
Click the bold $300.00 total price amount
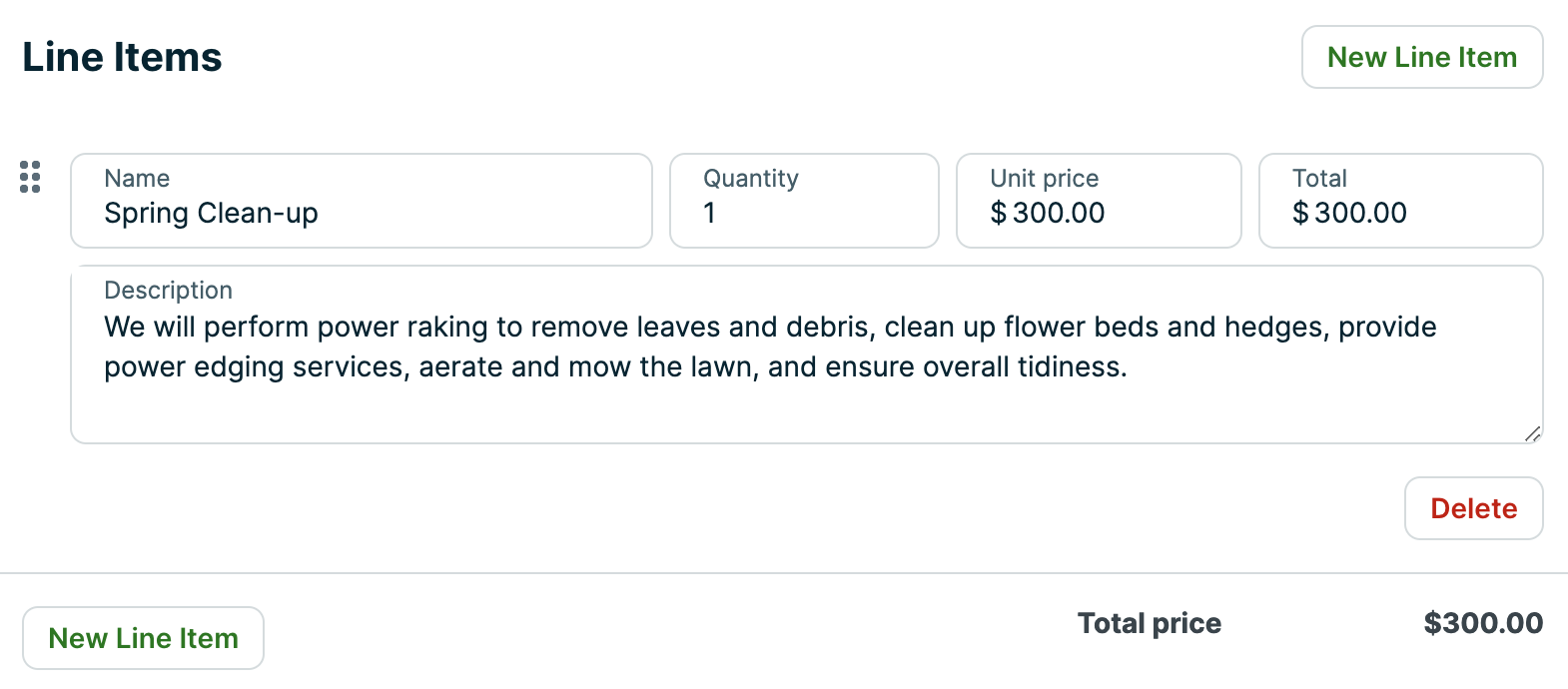(1483, 623)
